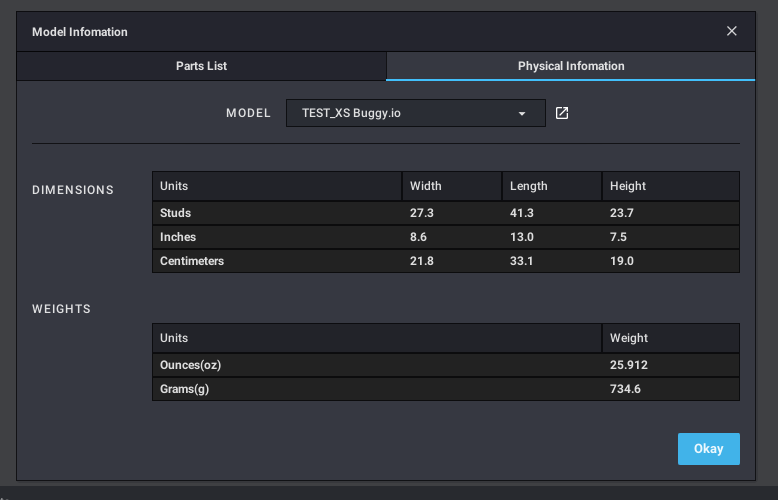Viewport: 778px width, 500px height.
Task: Select the Ounces(oz) weight row
Action: point(446,365)
